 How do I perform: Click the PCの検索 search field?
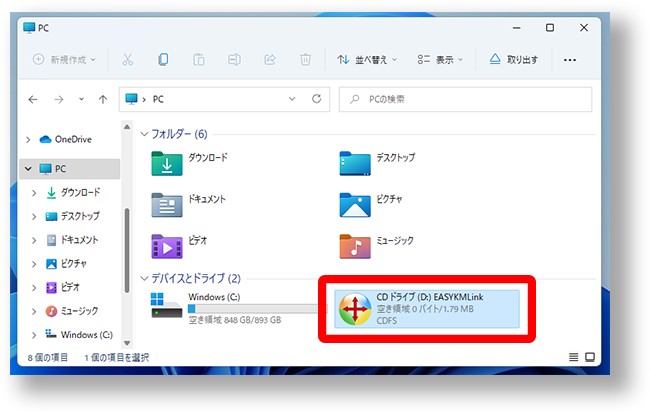point(465,99)
